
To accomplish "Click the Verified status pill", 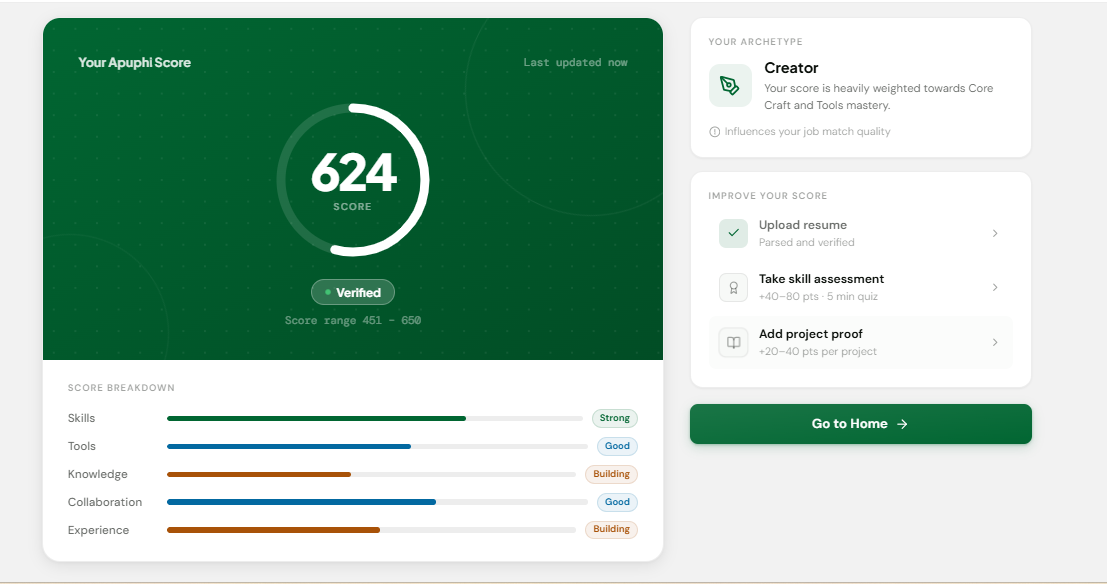I will click(353, 292).
